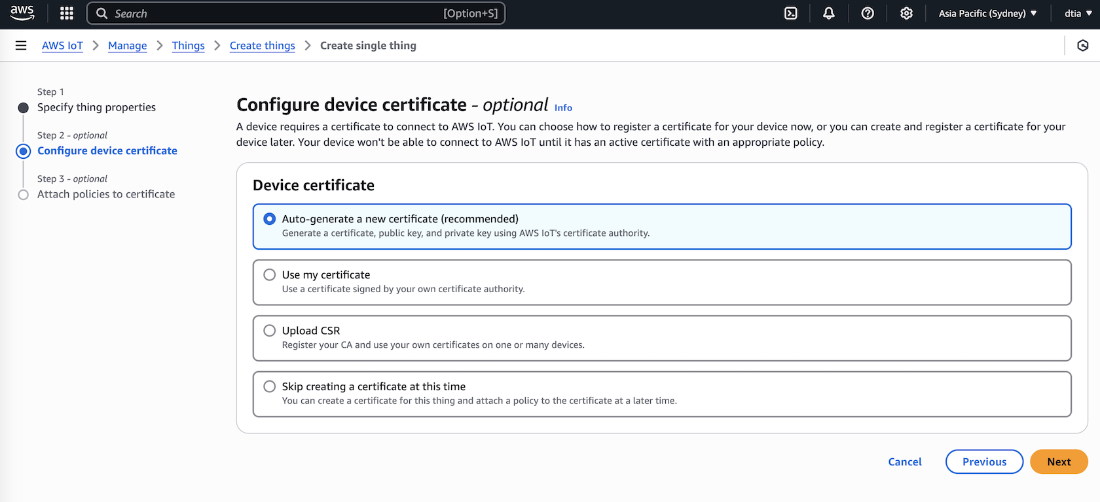This screenshot has height=502, width=1100.
Task: Click the AWS logo home icon
Action: click(22, 13)
